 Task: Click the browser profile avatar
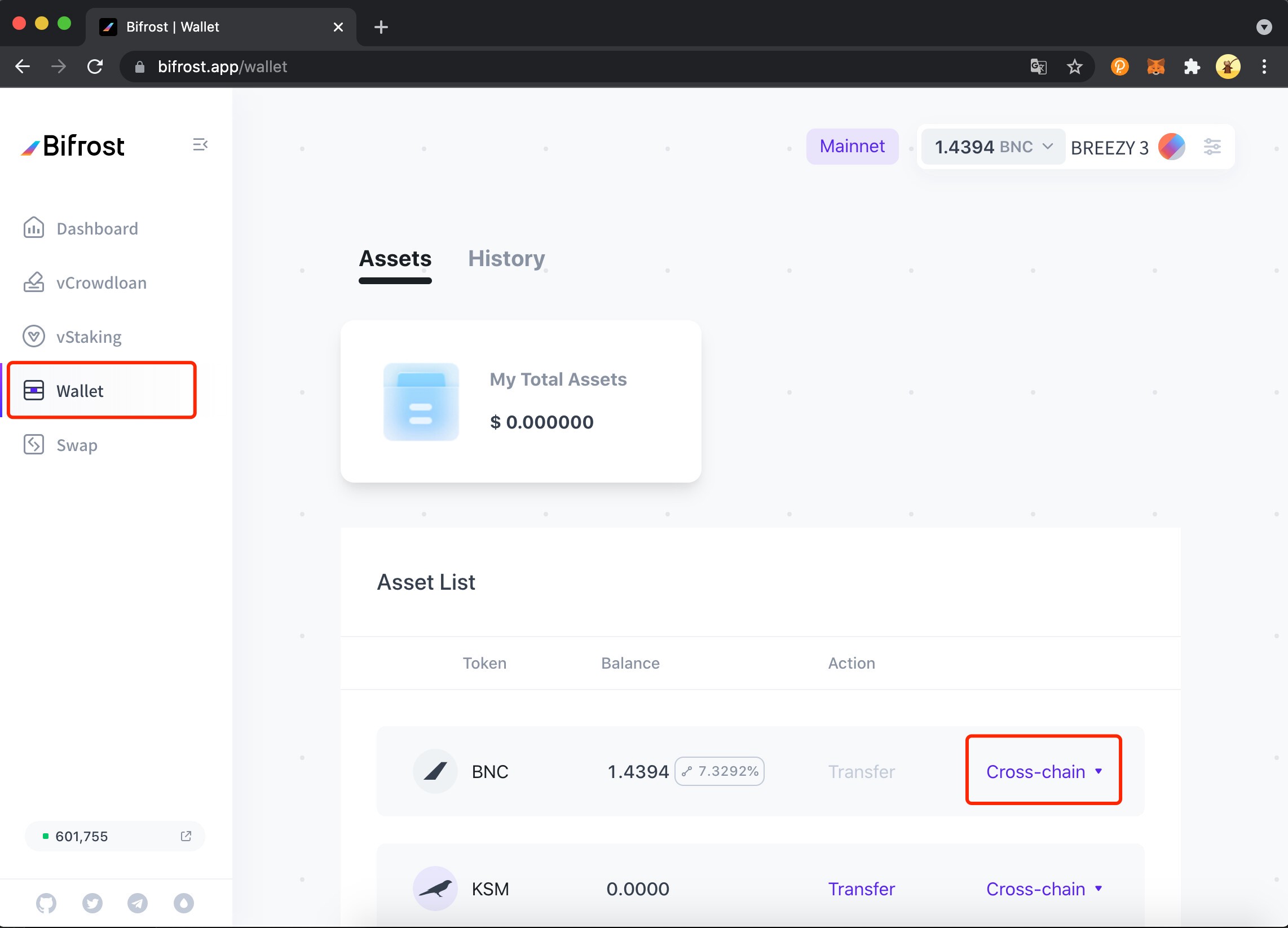[1228, 67]
